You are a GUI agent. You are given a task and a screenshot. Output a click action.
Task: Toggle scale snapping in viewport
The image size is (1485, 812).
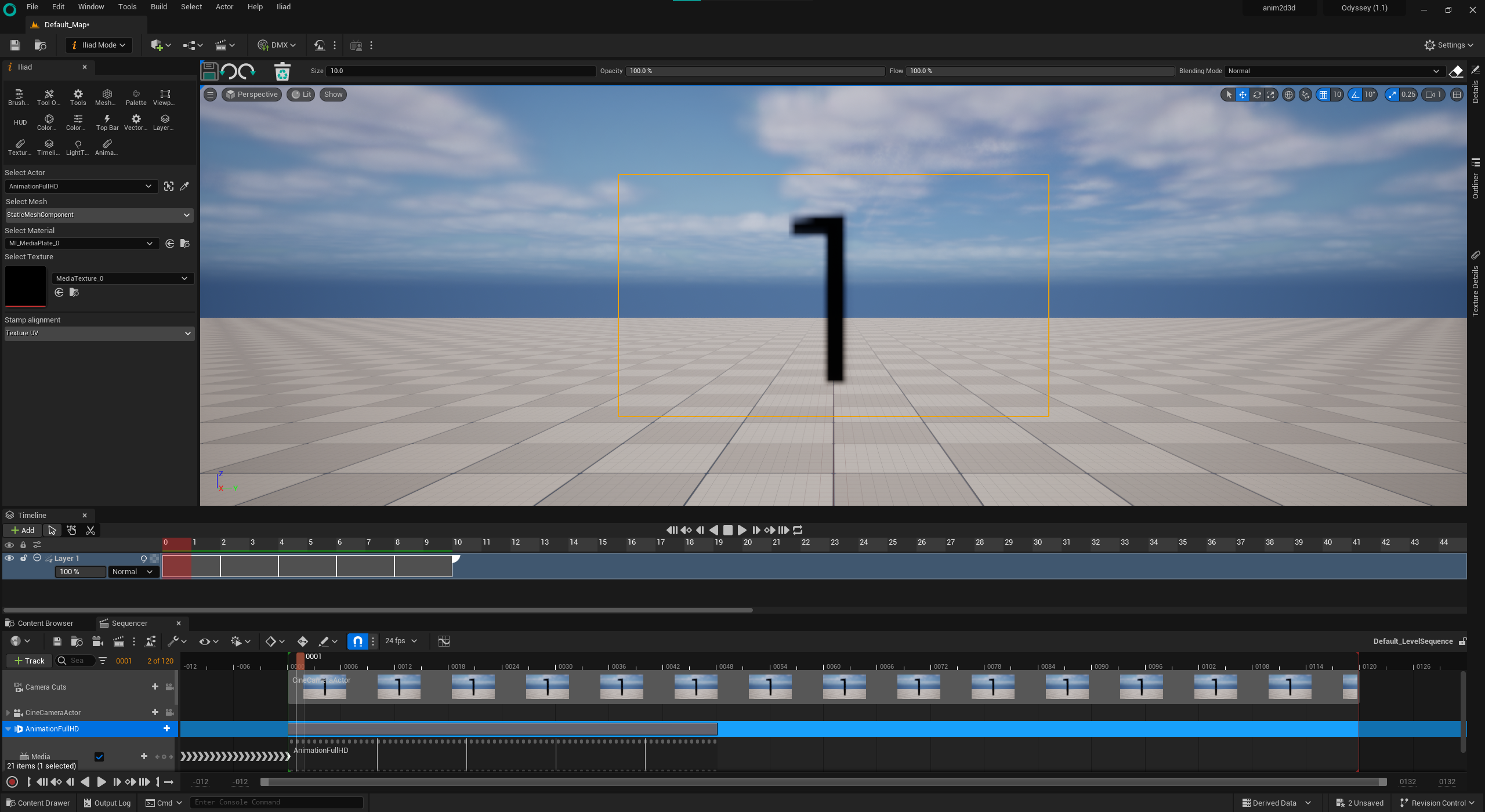click(x=1392, y=95)
